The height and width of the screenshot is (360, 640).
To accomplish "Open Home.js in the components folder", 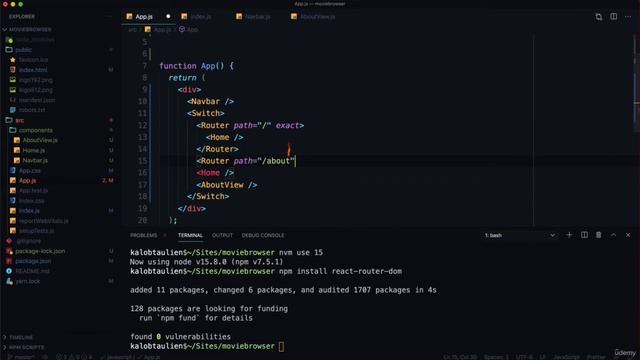I will tap(33, 151).
